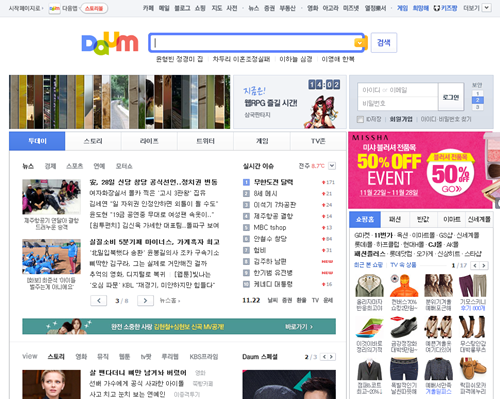The height and width of the screenshot is (399, 500).
Task: Open the 증권 link in top menu
Action: point(269,8)
